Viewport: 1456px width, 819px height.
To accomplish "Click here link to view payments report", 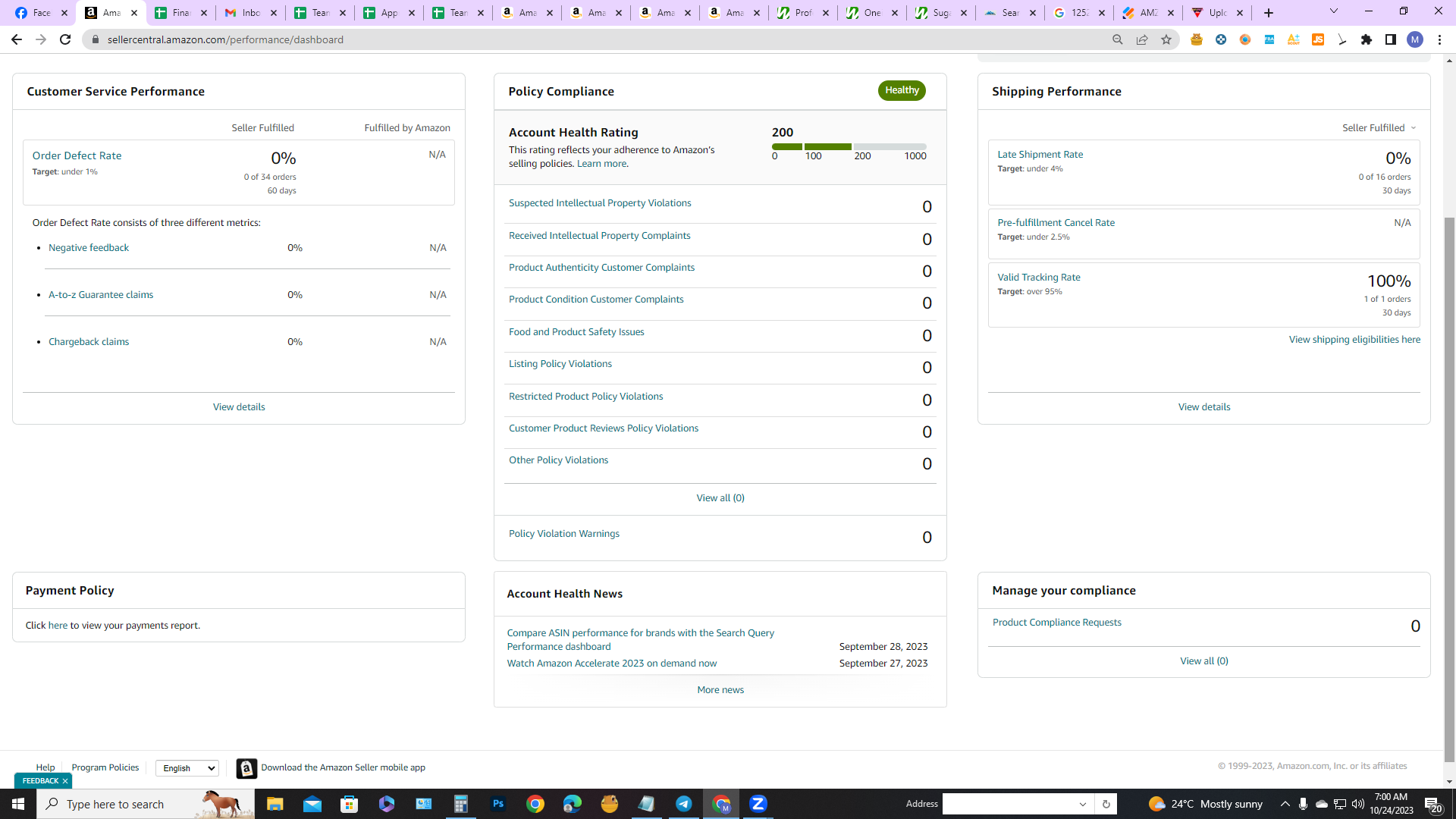I will point(58,626).
